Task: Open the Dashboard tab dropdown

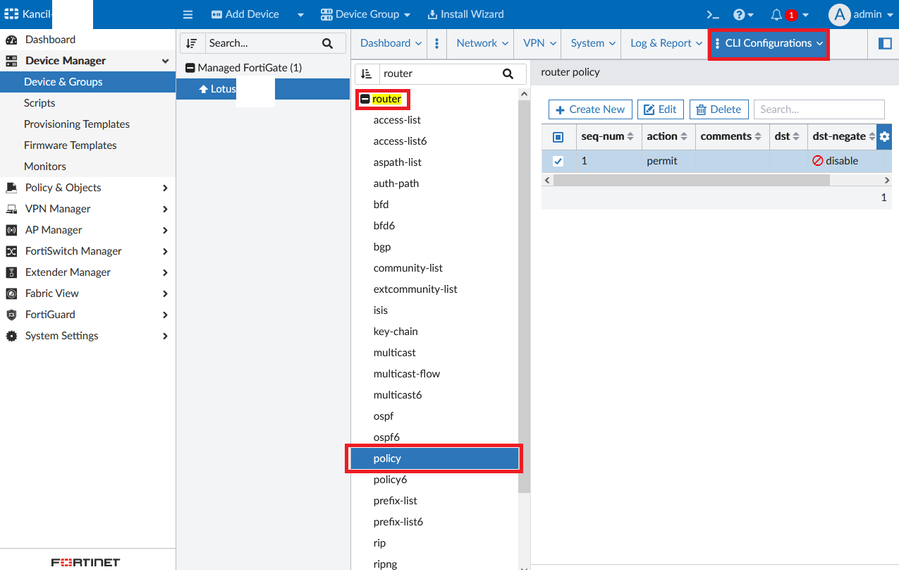Action: click(x=390, y=43)
